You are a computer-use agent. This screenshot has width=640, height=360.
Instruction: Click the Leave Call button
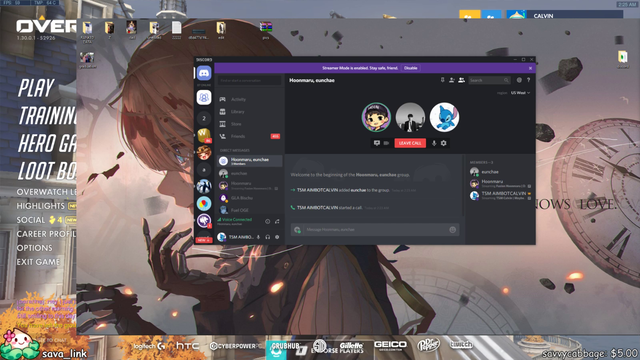[x=410, y=143]
